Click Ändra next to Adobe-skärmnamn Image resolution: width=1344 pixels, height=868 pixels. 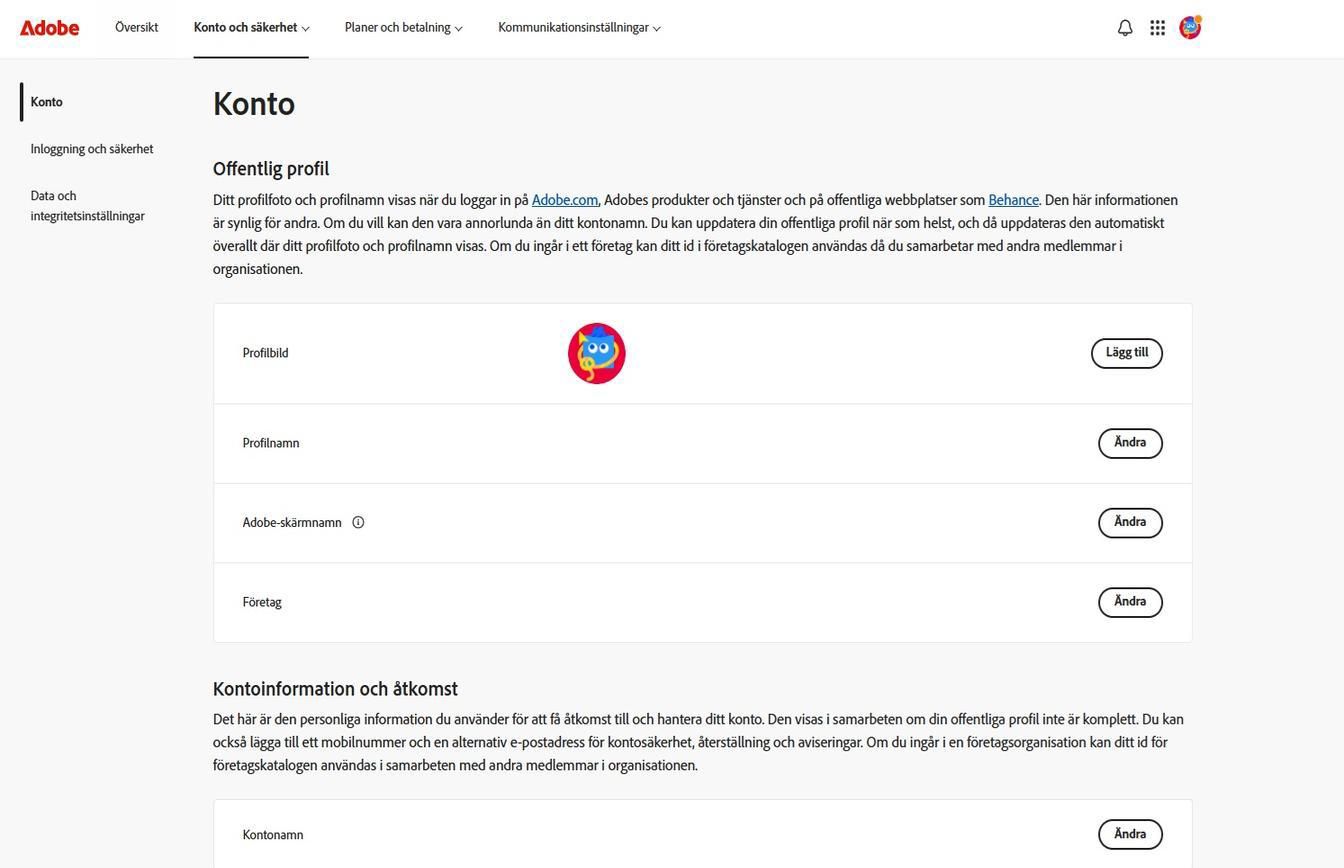[1130, 522]
